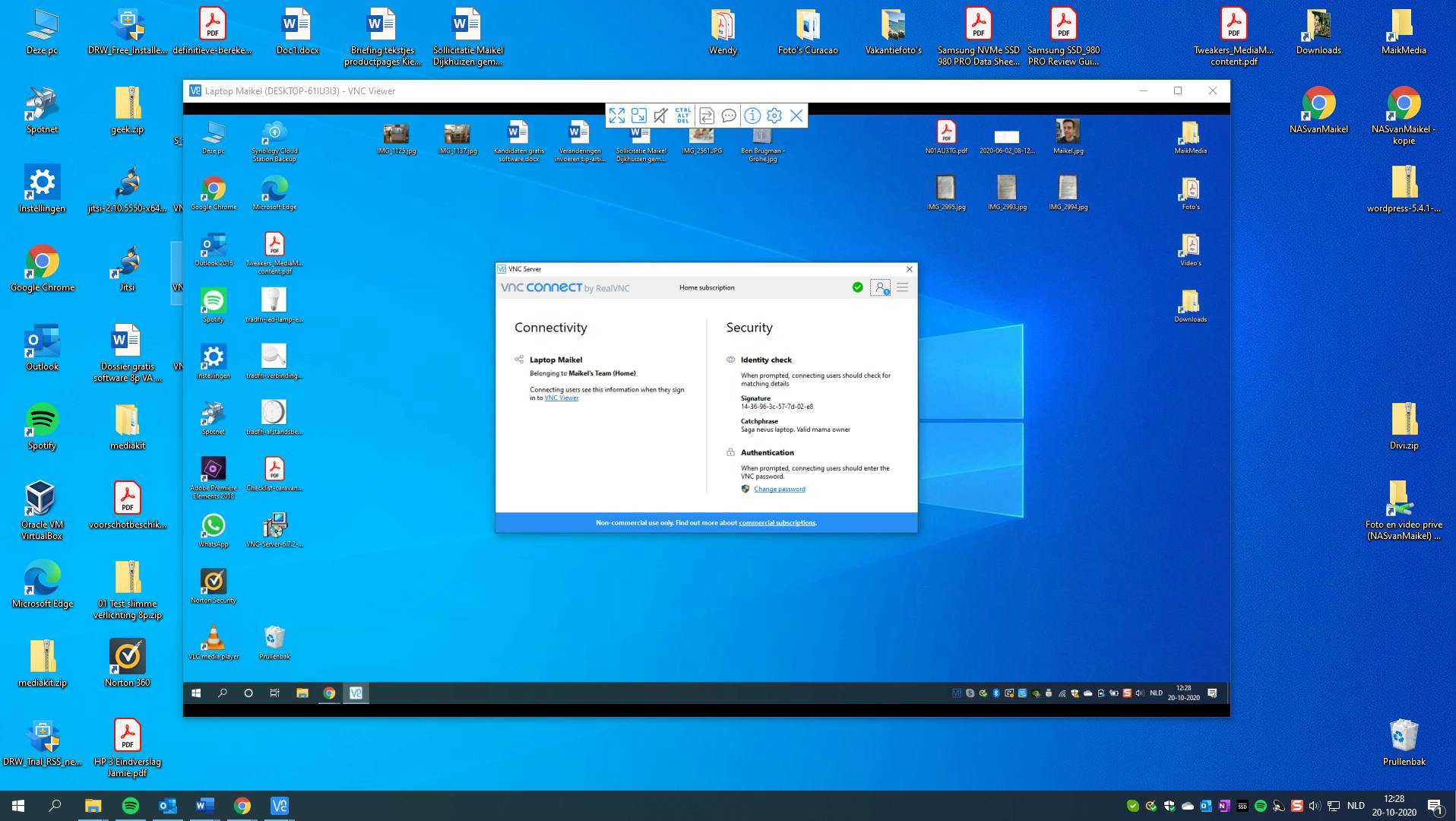Open the remote notification center icon
This screenshot has height=821, width=1456.
[x=1212, y=693]
